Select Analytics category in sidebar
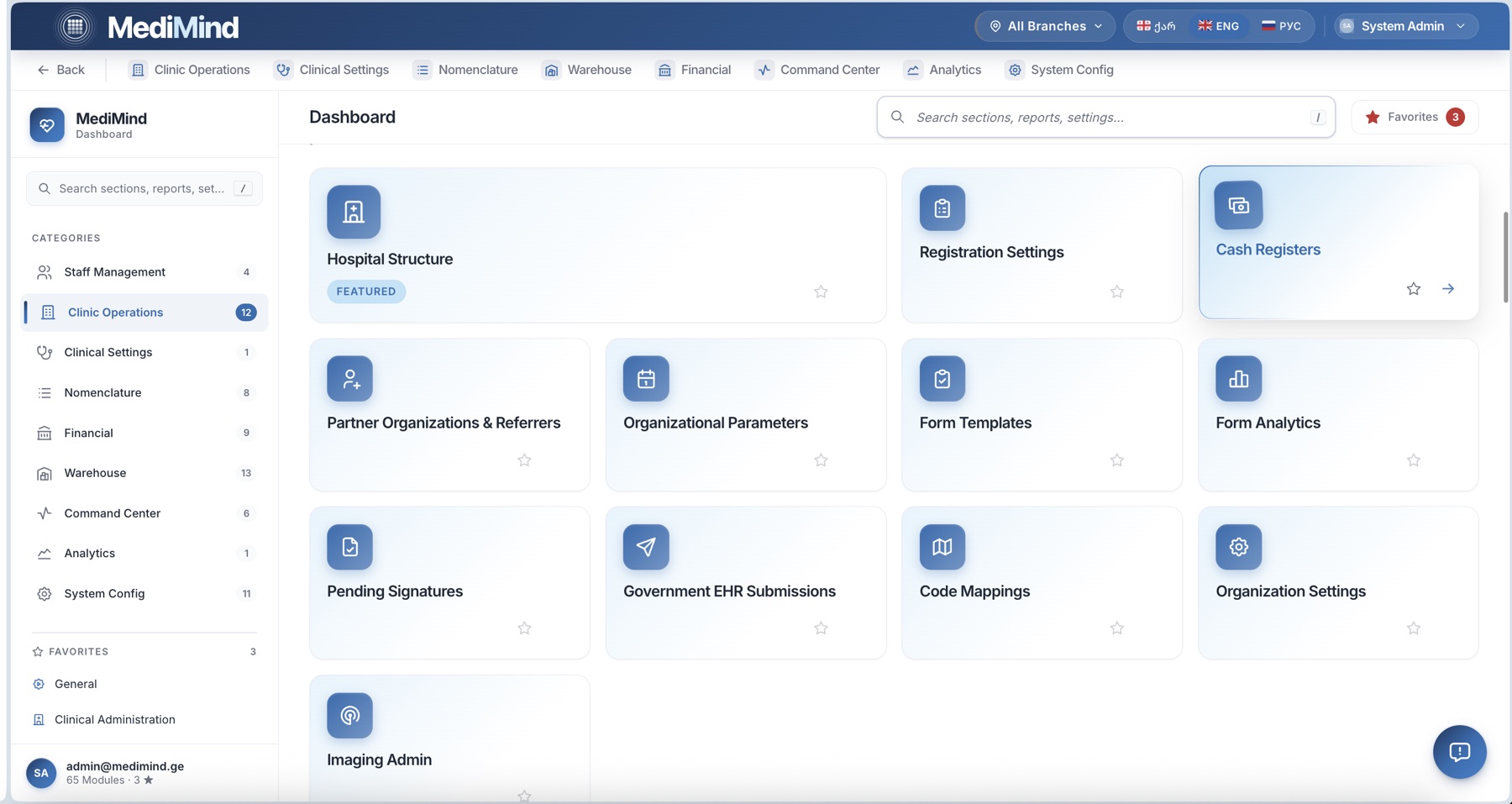1512x804 pixels. (x=144, y=554)
